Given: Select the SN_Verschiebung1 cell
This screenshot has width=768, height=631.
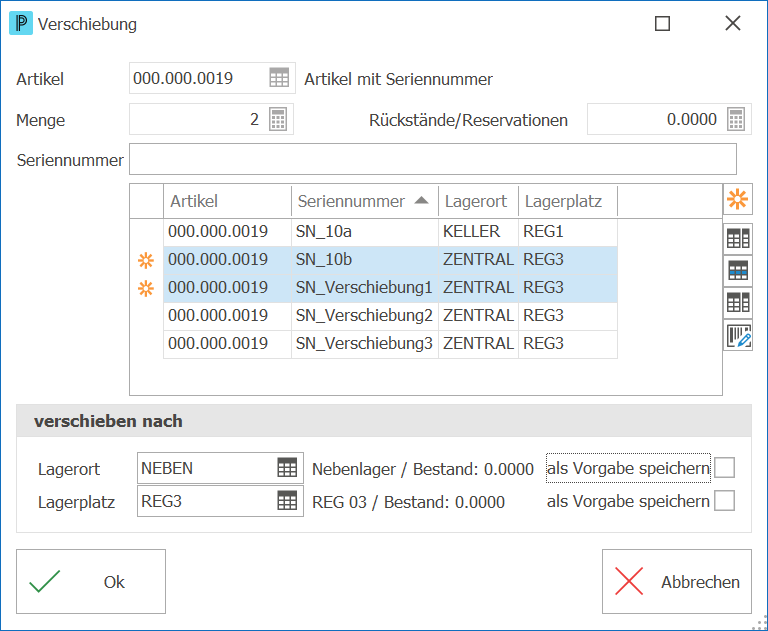Looking at the screenshot, I should [x=364, y=288].
